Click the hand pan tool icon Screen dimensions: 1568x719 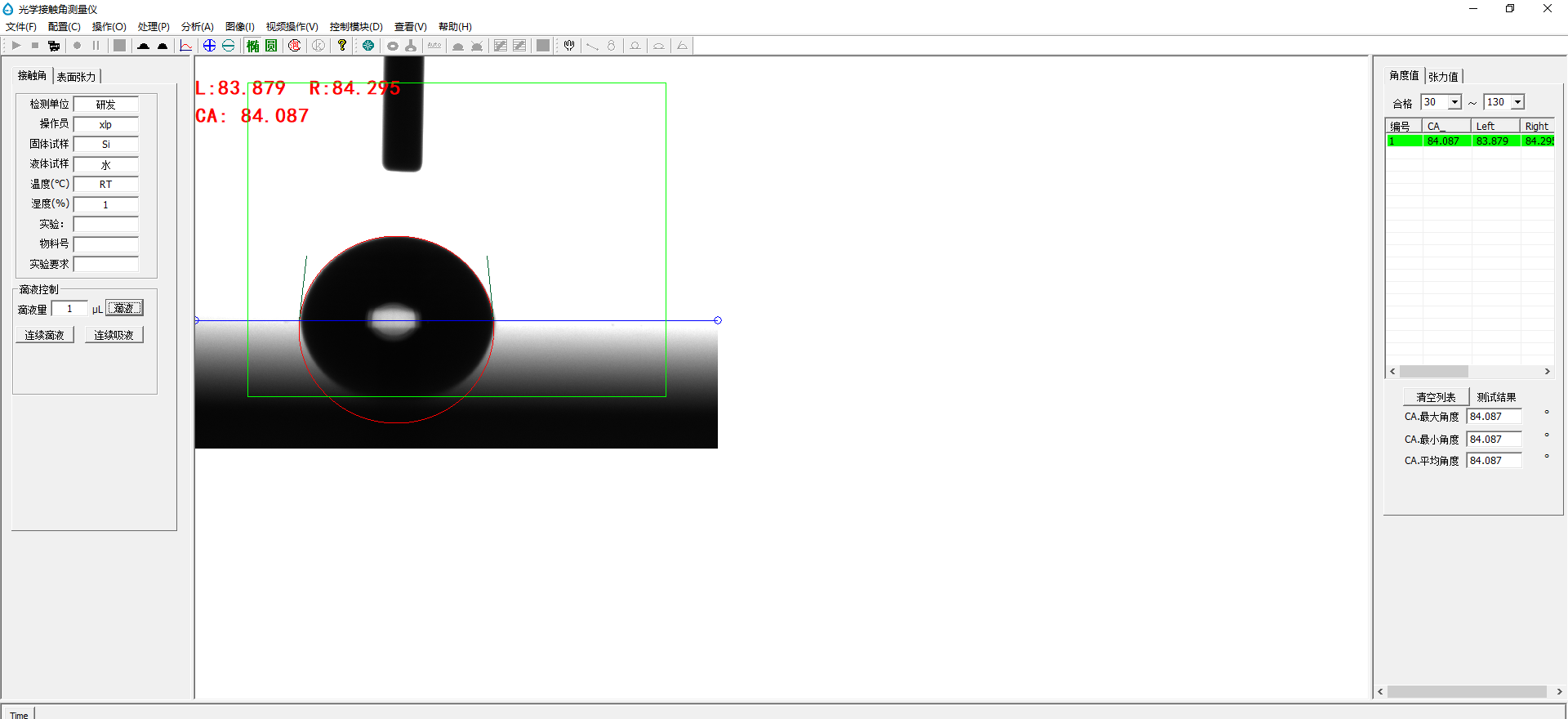click(x=569, y=46)
